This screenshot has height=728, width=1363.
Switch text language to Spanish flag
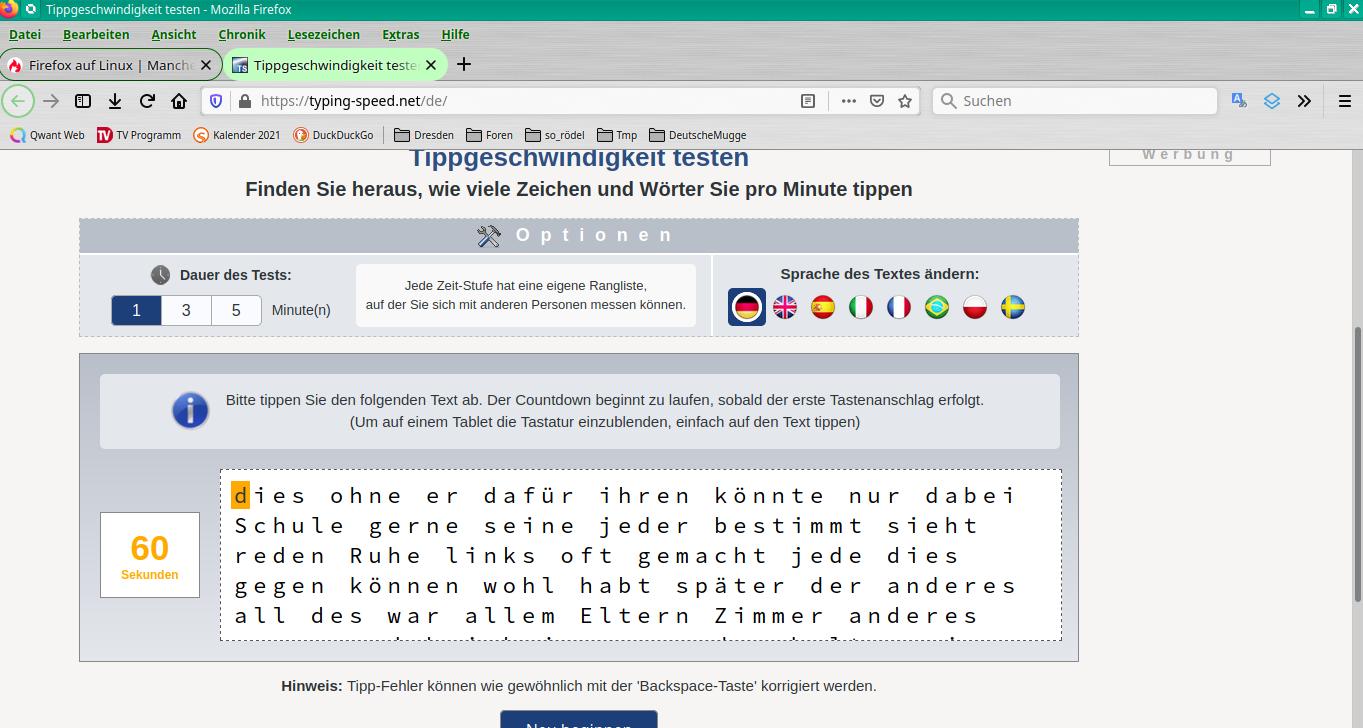click(x=823, y=307)
